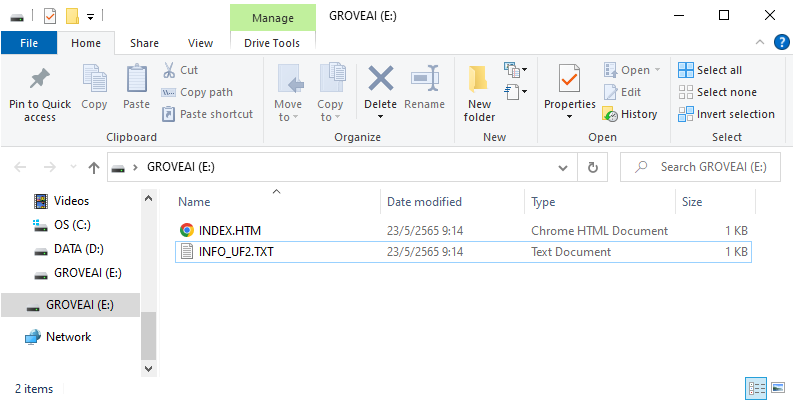Create a New folder from ribbon
The width and height of the screenshot is (794, 401).
[x=479, y=94]
